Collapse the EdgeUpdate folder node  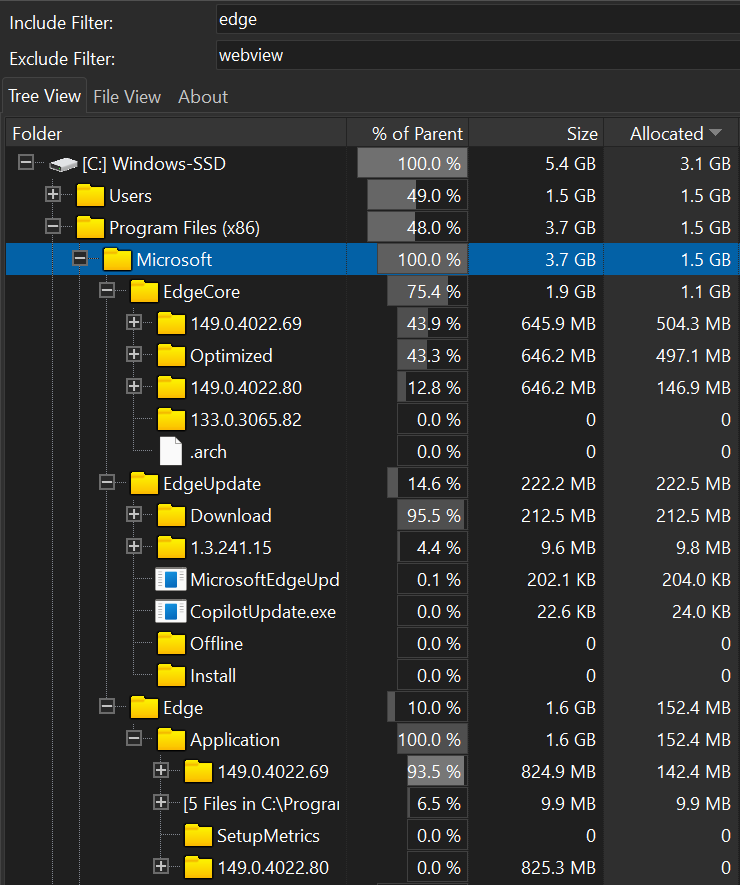pos(107,482)
